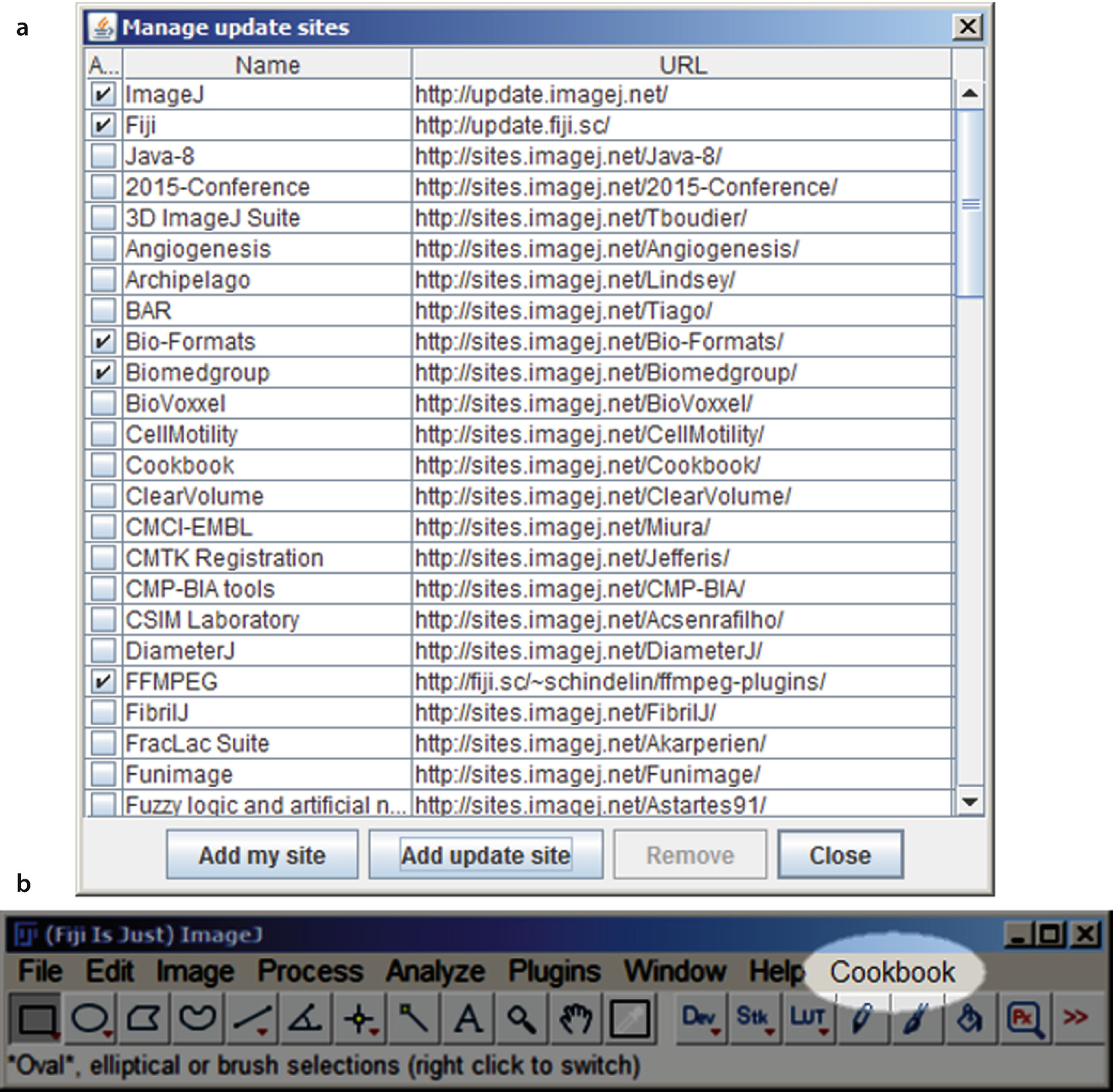1113x1092 pixels.
Task: Disable the Bio-Formats update site
Action: [103, 341]
